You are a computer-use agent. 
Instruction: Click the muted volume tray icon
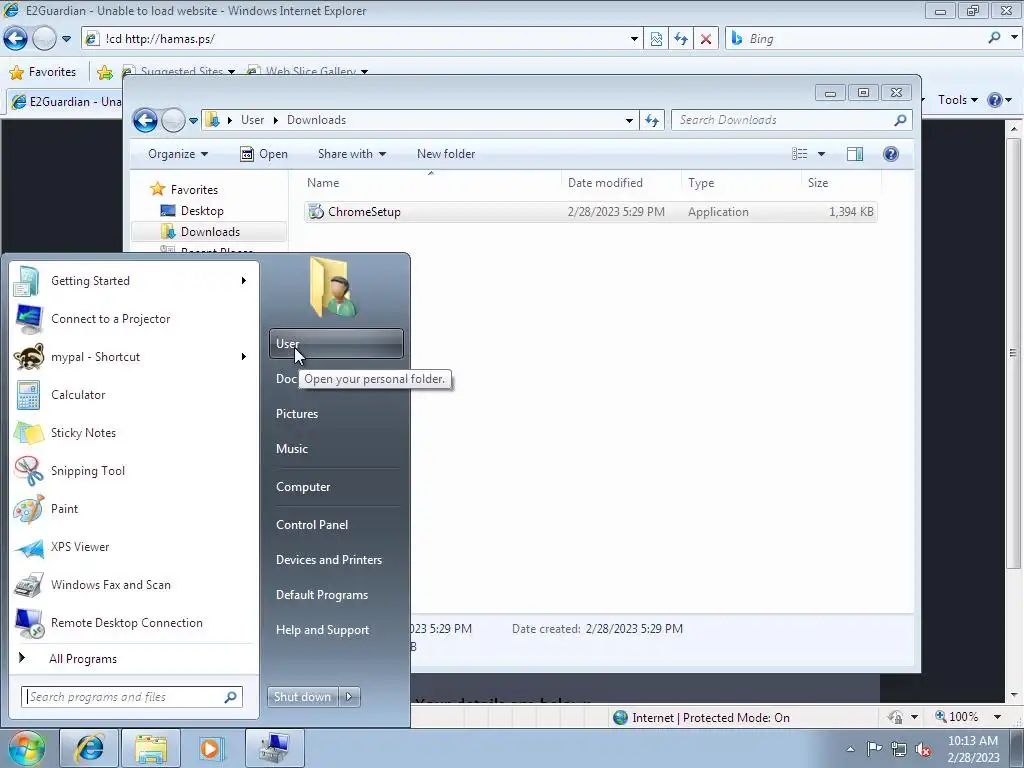point(923,749)
